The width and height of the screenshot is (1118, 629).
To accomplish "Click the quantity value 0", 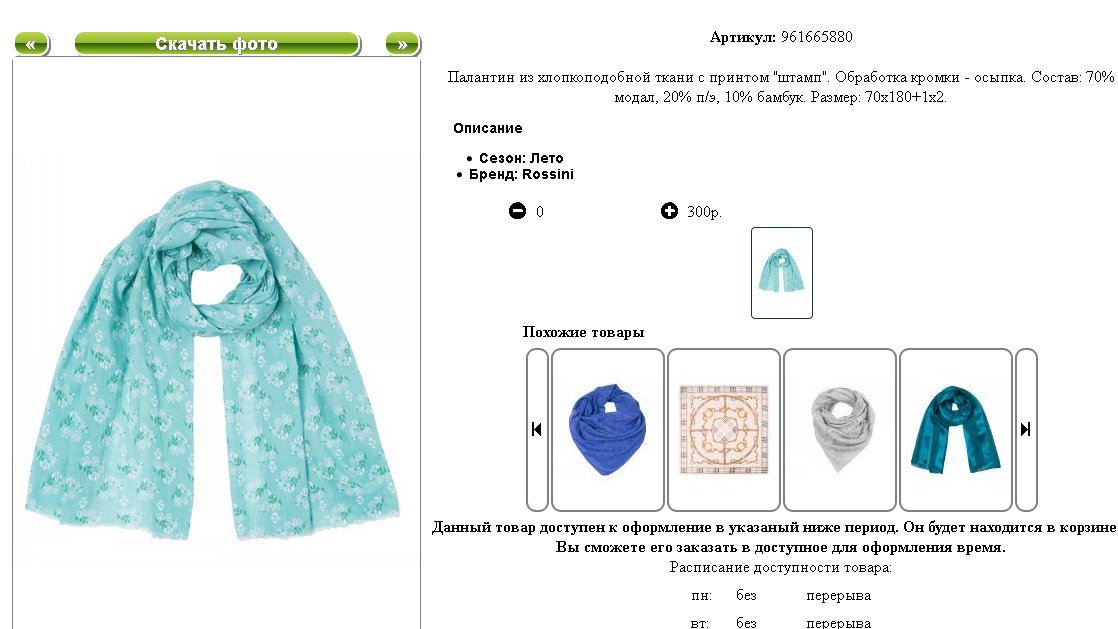I will pyautogui.click(x=540, y=212).
